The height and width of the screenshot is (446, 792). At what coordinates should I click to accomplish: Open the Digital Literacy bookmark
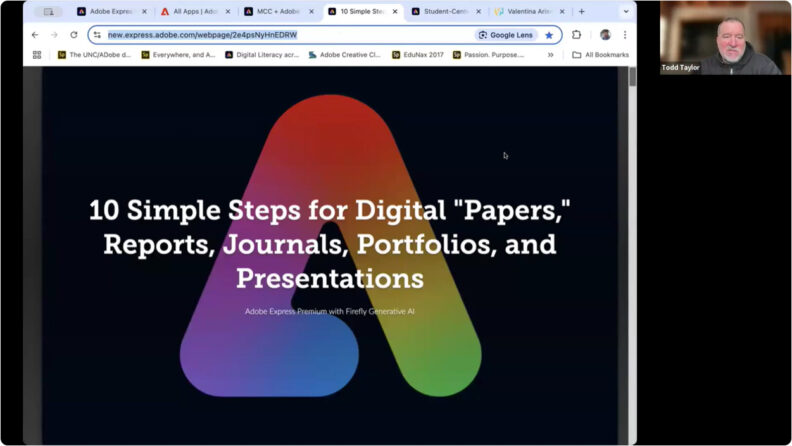pyautogui.click(x=262, y=55)
